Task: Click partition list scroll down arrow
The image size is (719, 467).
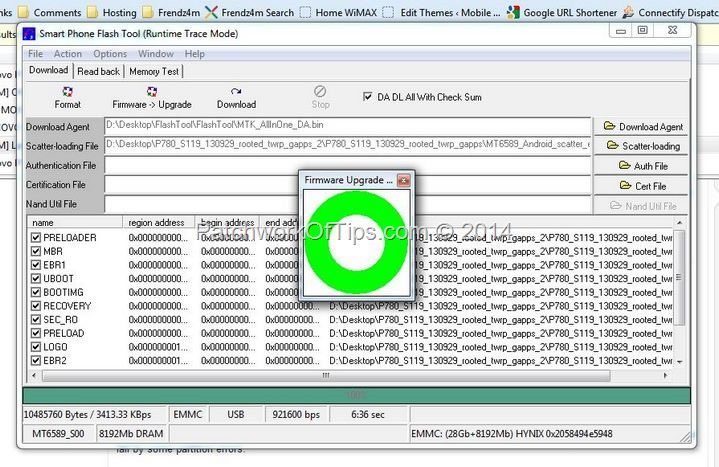Action: click(x=680, y=362)
